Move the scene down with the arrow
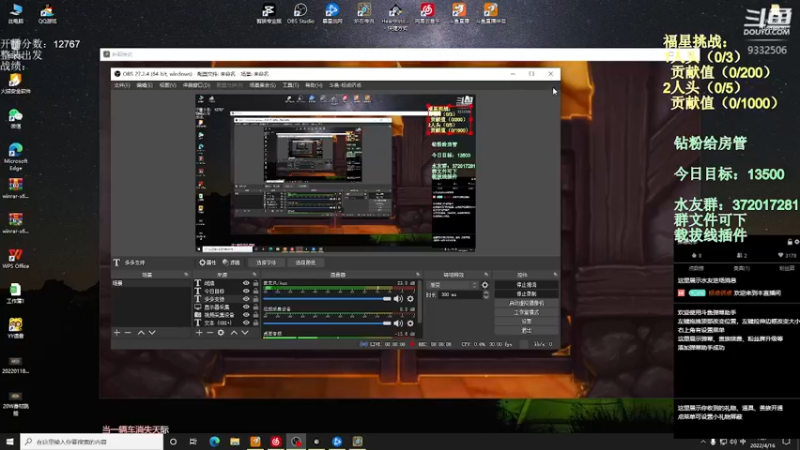This screenshot has width=800, height=450. pos(152,333)
